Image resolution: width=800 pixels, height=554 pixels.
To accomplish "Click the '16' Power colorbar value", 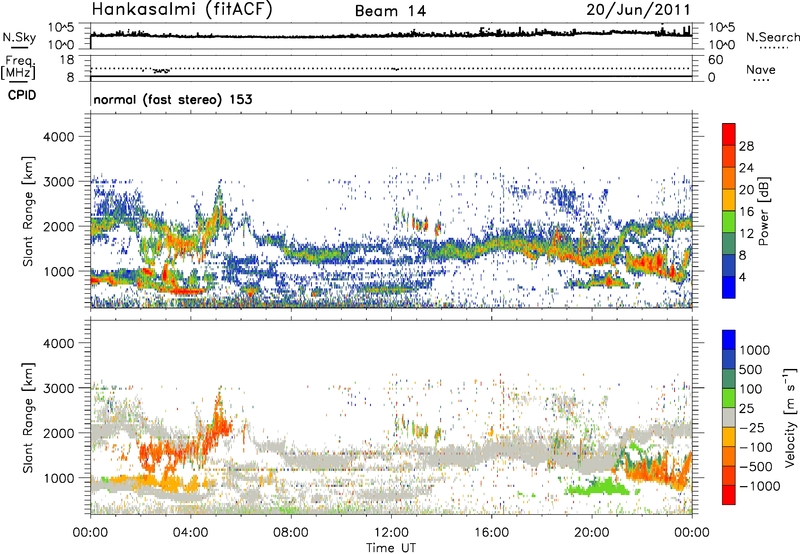I will coord(746,212).
